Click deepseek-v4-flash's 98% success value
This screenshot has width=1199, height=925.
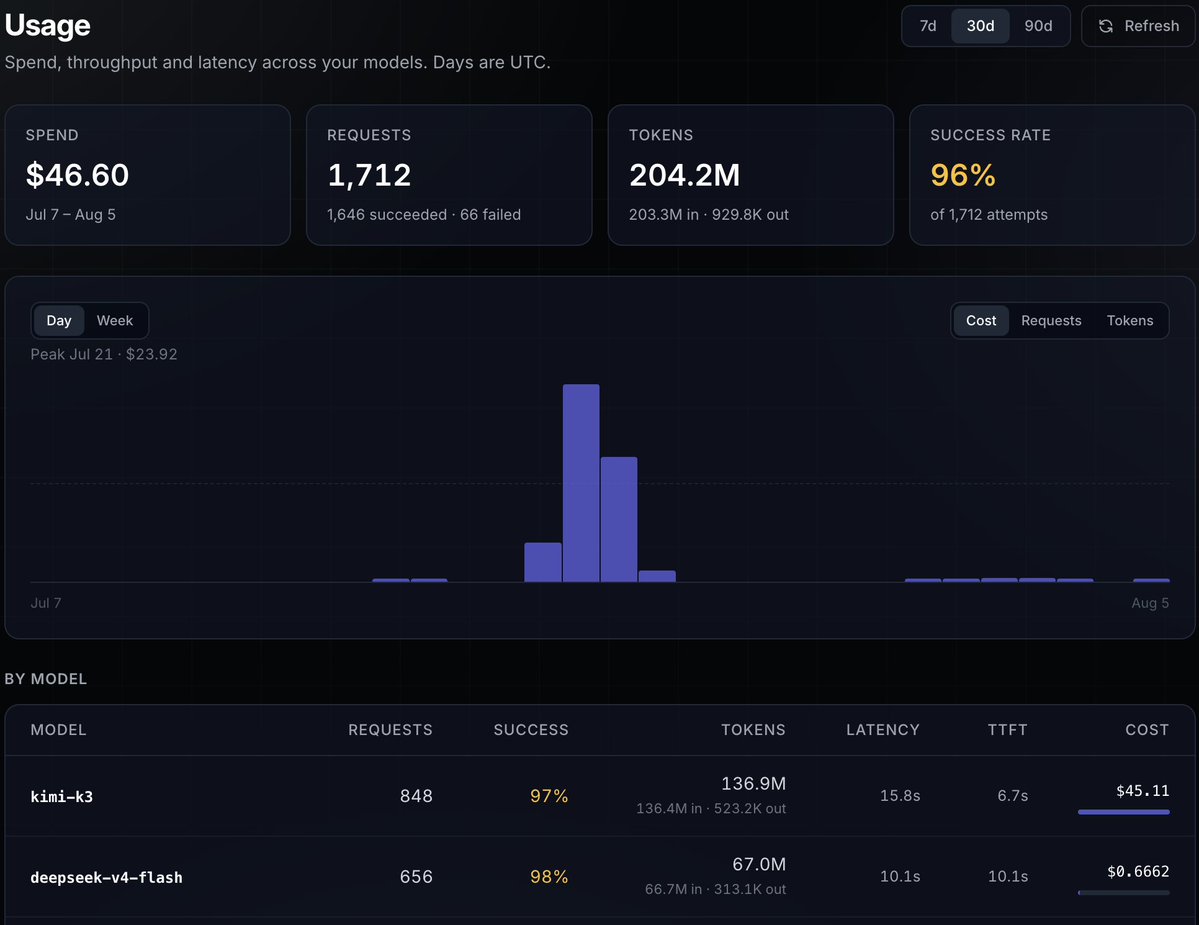click(549, 877)
